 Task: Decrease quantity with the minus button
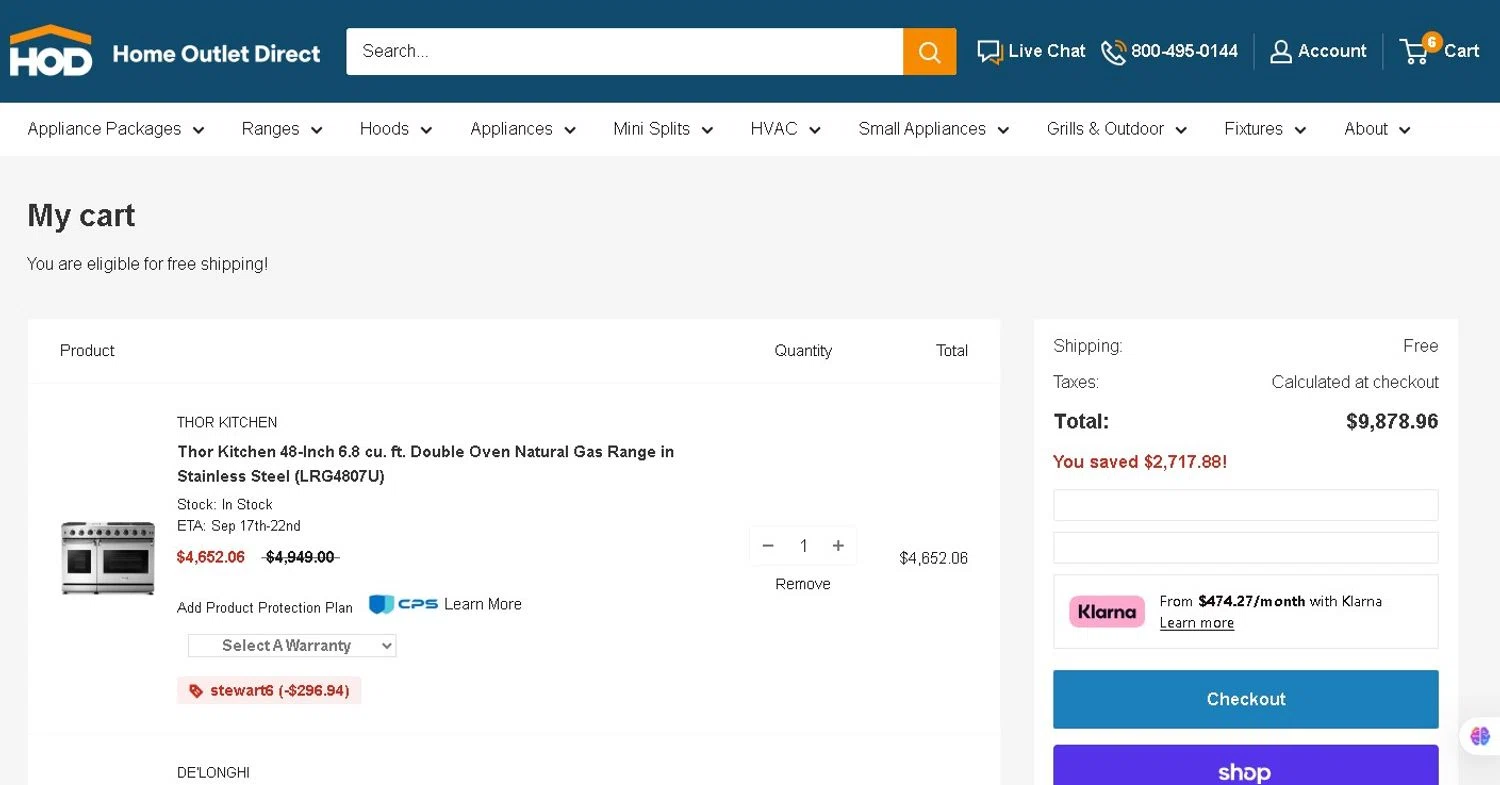point(768,546)
